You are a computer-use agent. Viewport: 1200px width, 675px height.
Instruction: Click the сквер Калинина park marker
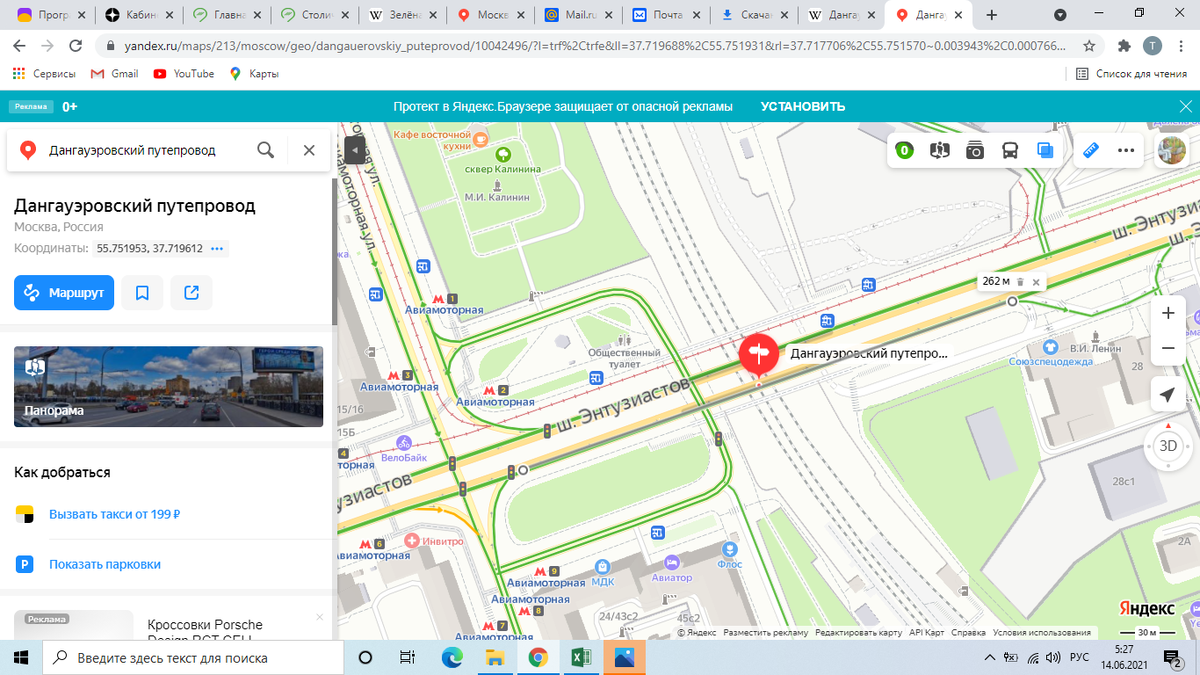point(502,154)
